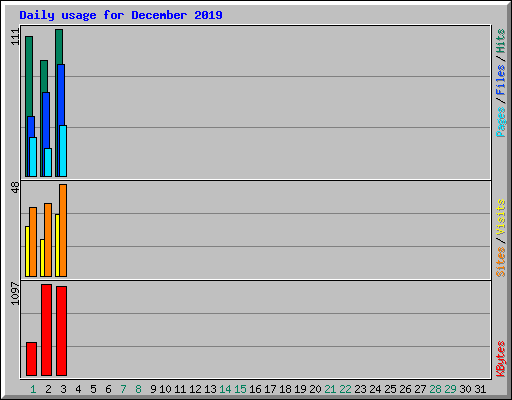This screenshot has width=512, height=400.
Task: Select the yellow visits bar for day 1
Action: [x=27, y=251]
